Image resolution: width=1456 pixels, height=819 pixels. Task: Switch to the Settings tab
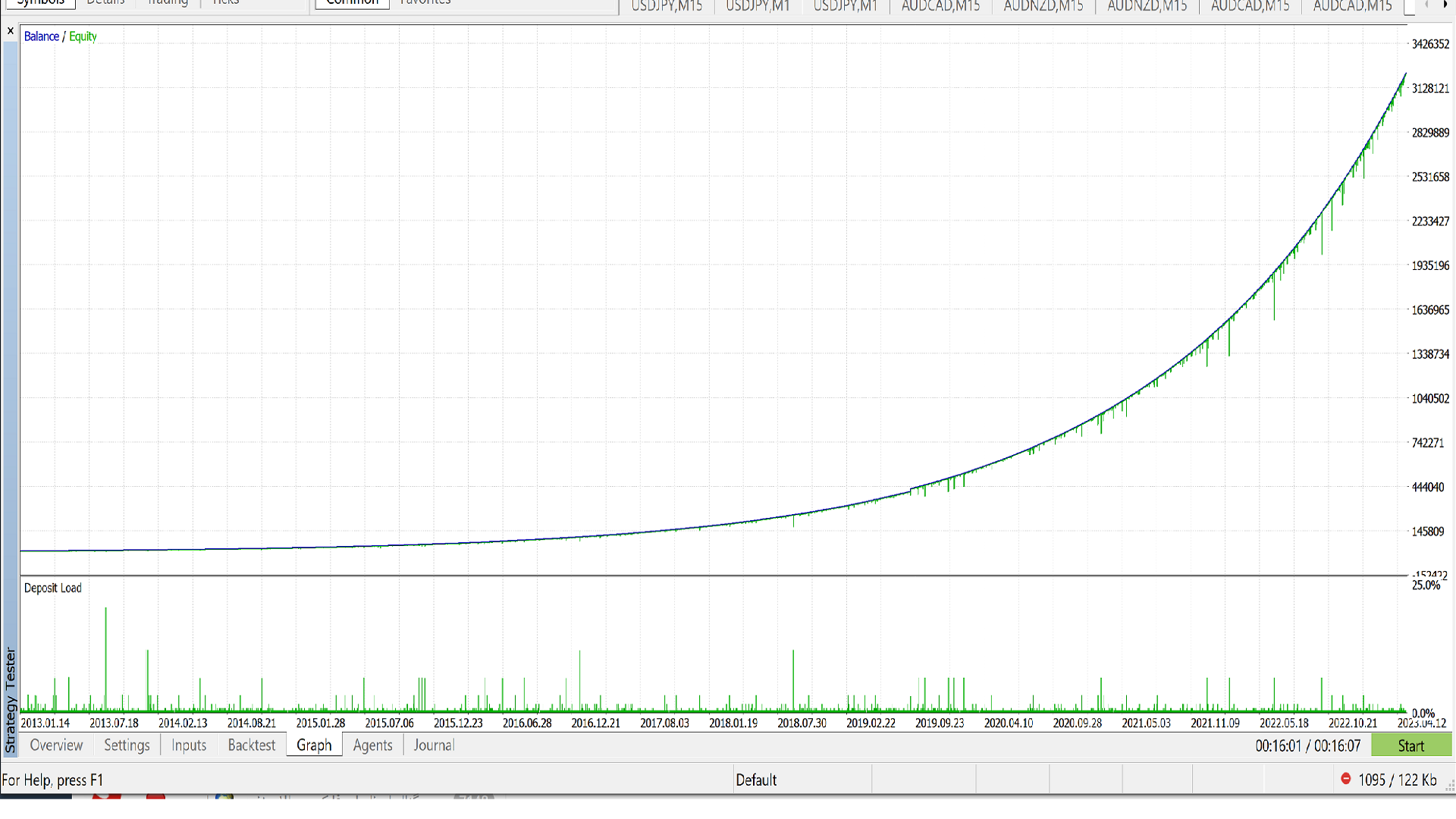[127, 745]
